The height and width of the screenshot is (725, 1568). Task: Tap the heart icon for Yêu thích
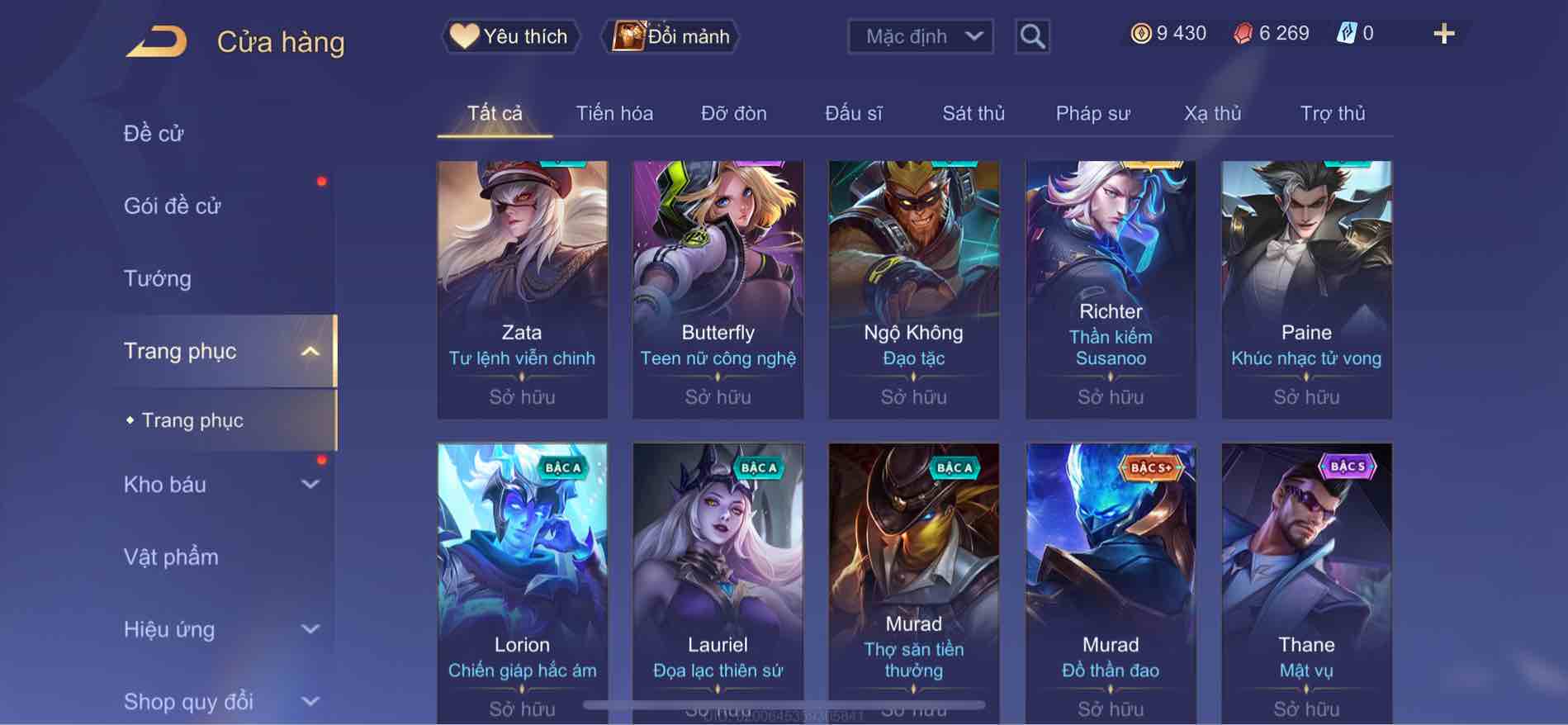[x=464, y=36]
